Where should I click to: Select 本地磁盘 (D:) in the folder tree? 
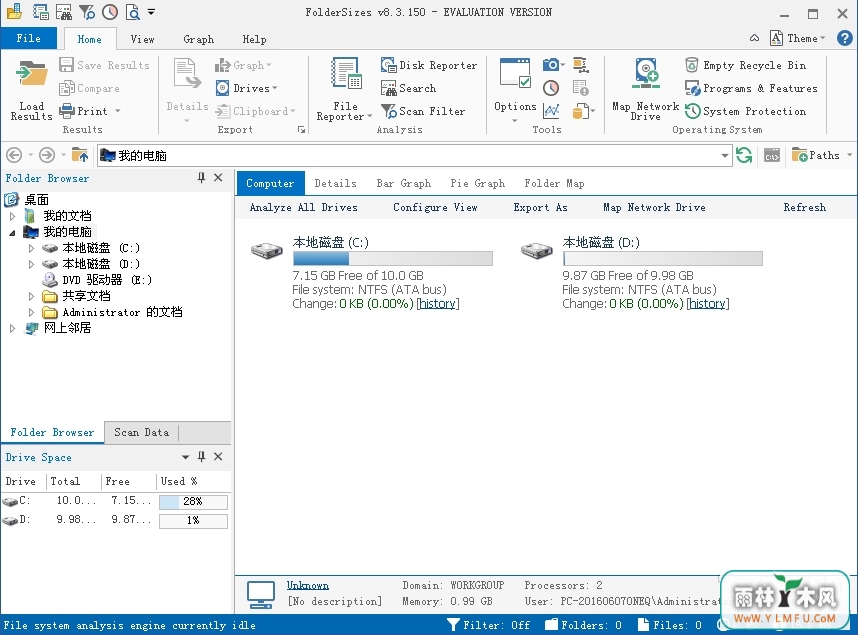tap(101, 264)
